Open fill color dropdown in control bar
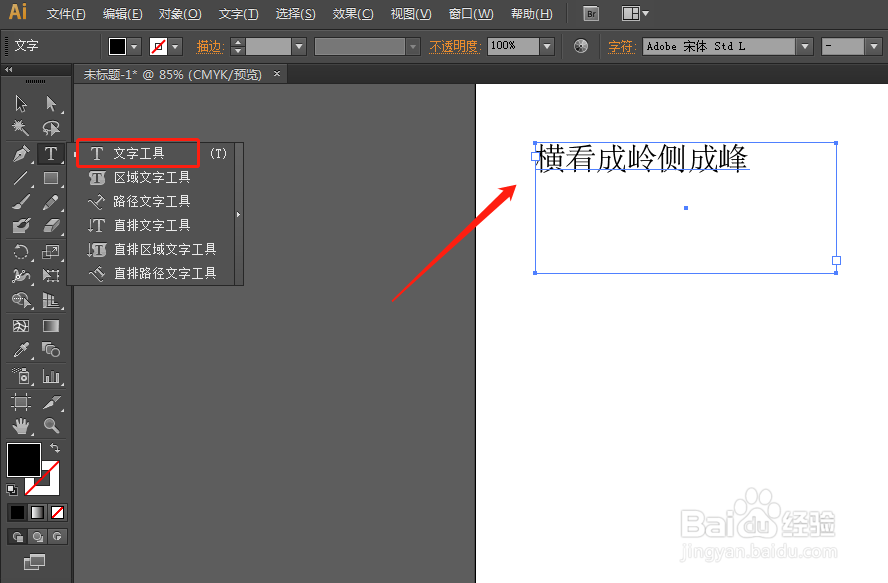This screenshot has height=583, width=888. (134, 46)
